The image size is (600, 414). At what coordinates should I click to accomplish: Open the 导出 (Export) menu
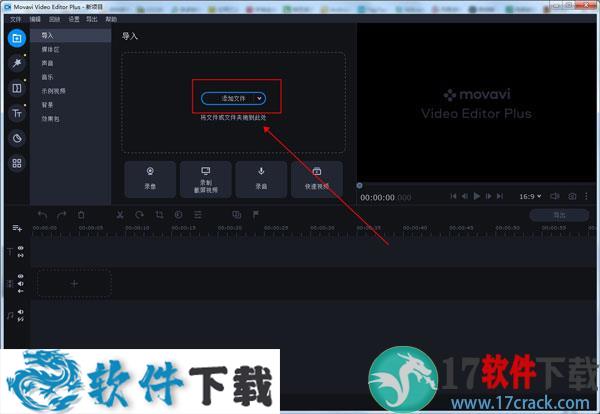click(x=92, y=19)
